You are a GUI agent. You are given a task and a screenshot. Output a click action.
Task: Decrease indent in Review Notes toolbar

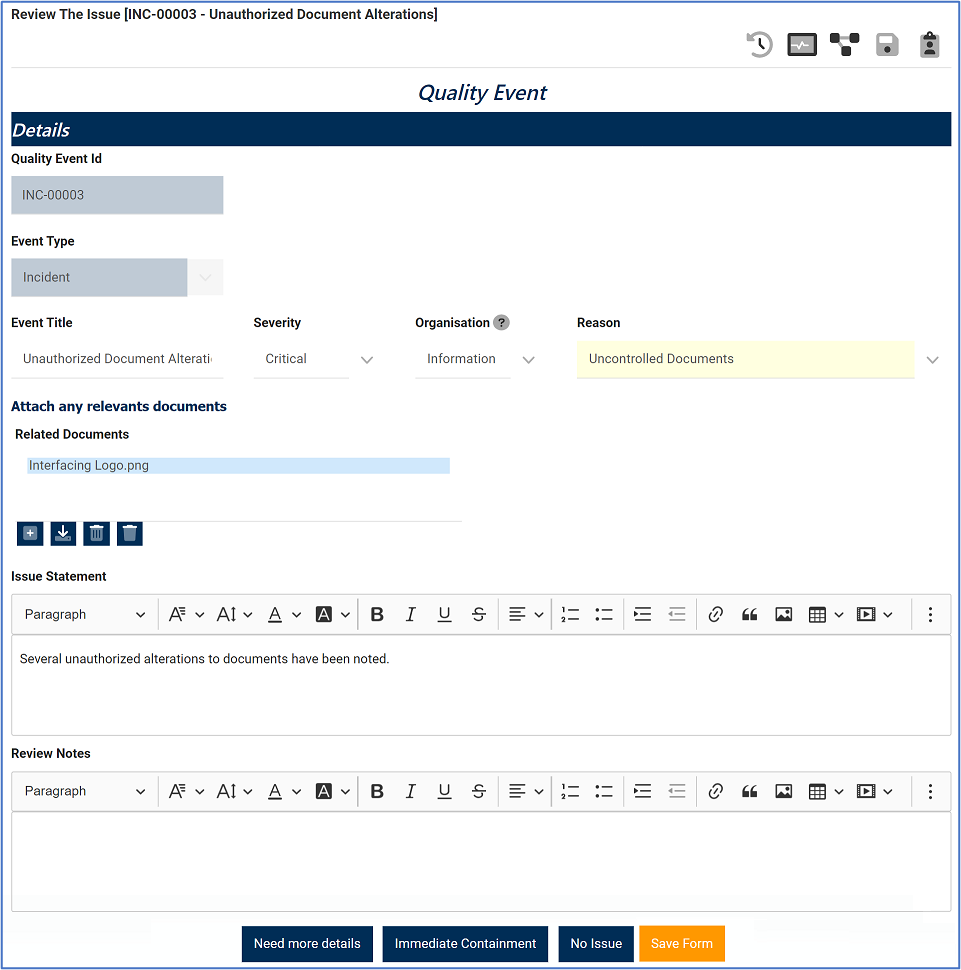pyautogui.click(x=677, y=791)
